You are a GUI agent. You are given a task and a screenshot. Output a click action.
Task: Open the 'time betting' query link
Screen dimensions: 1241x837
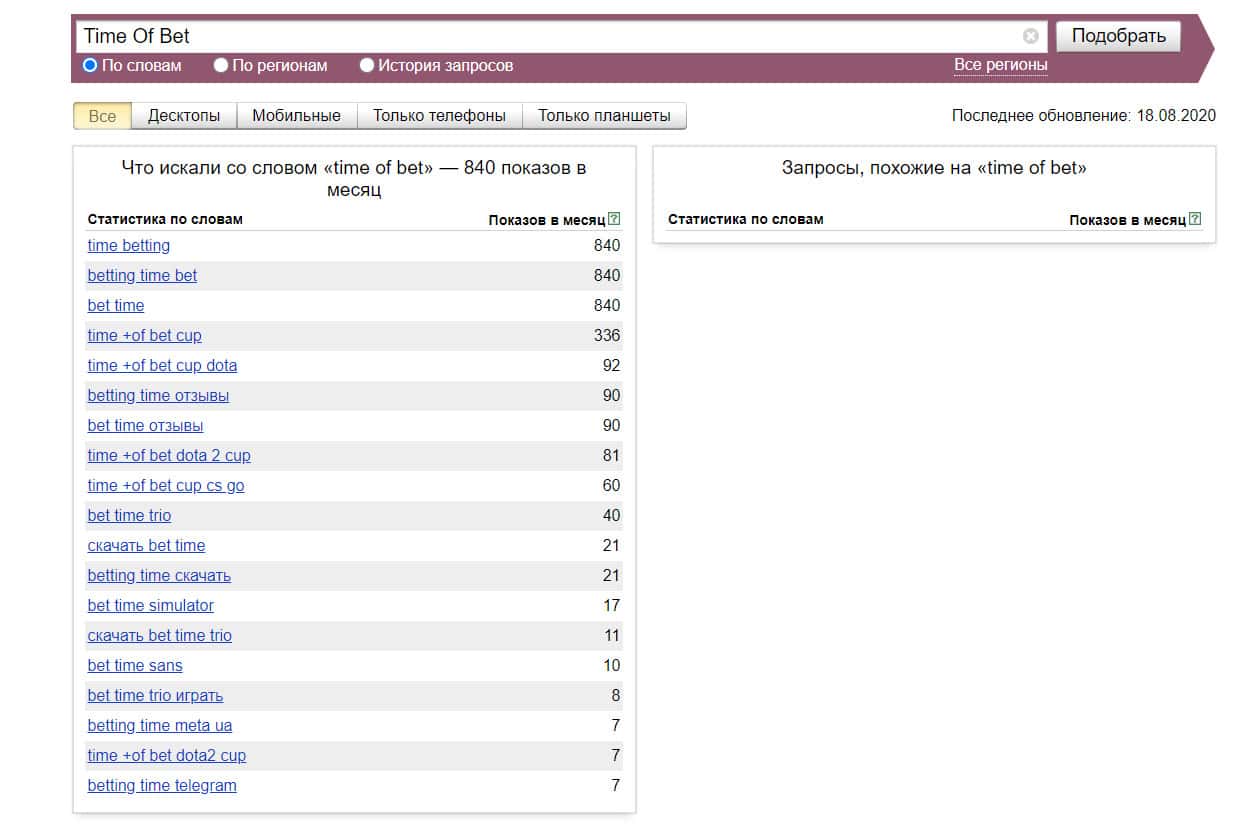click(129, 245)
